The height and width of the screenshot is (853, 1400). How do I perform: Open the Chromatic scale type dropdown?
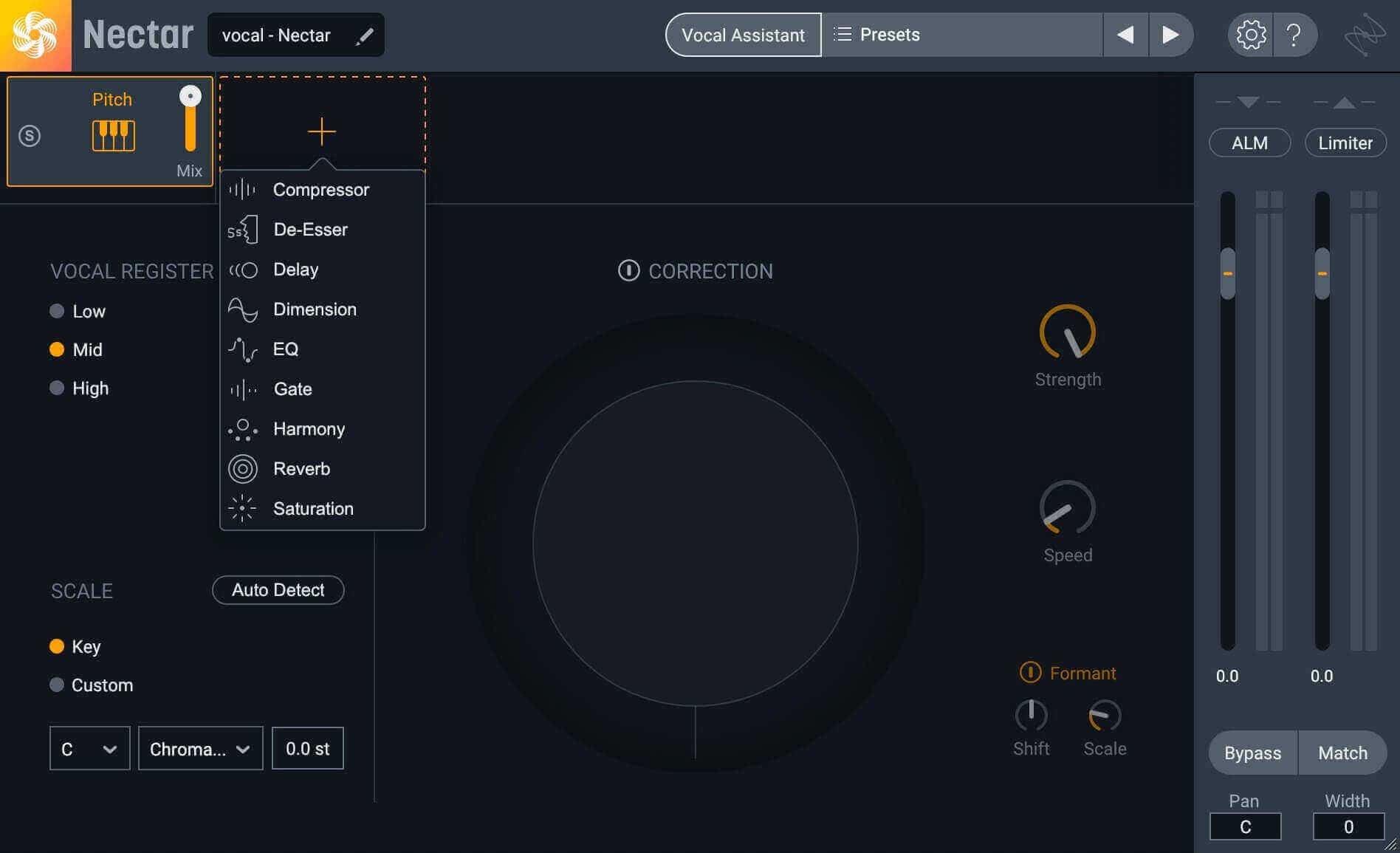tap(200, 748)
